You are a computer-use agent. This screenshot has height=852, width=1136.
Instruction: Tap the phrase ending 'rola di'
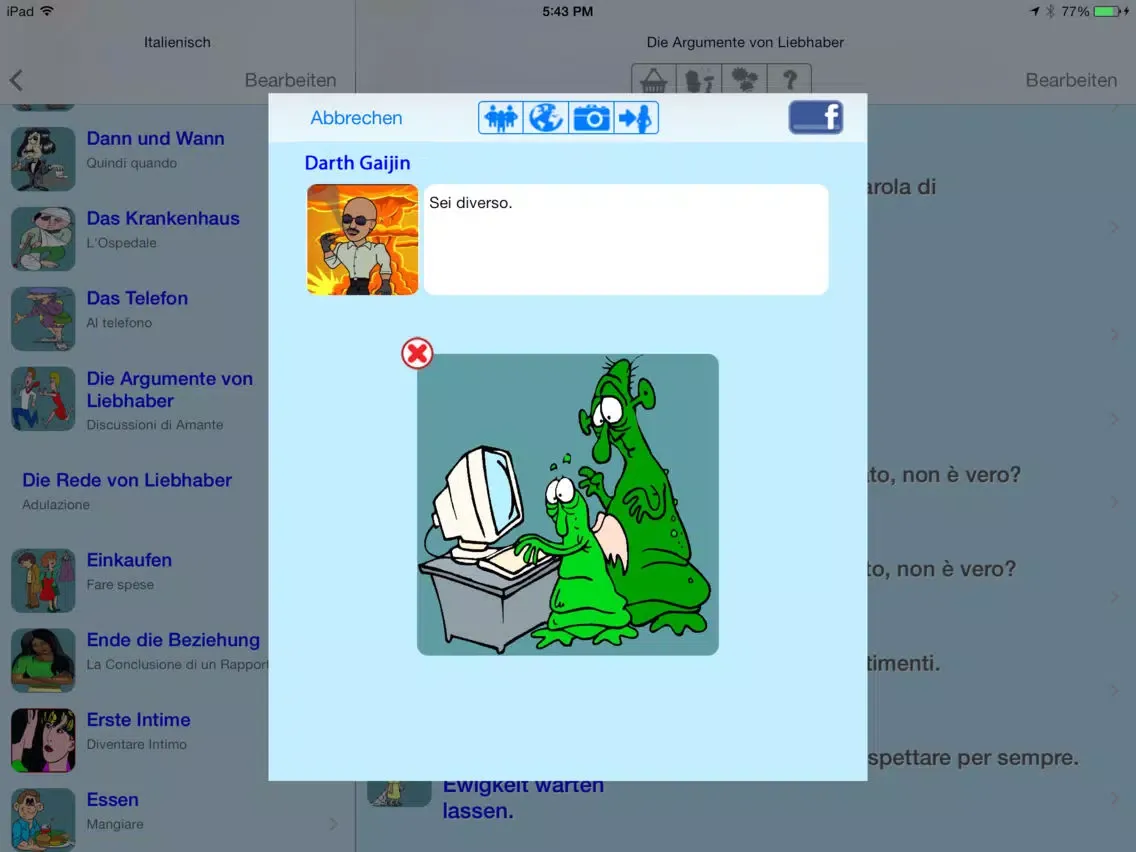point(901,187)
